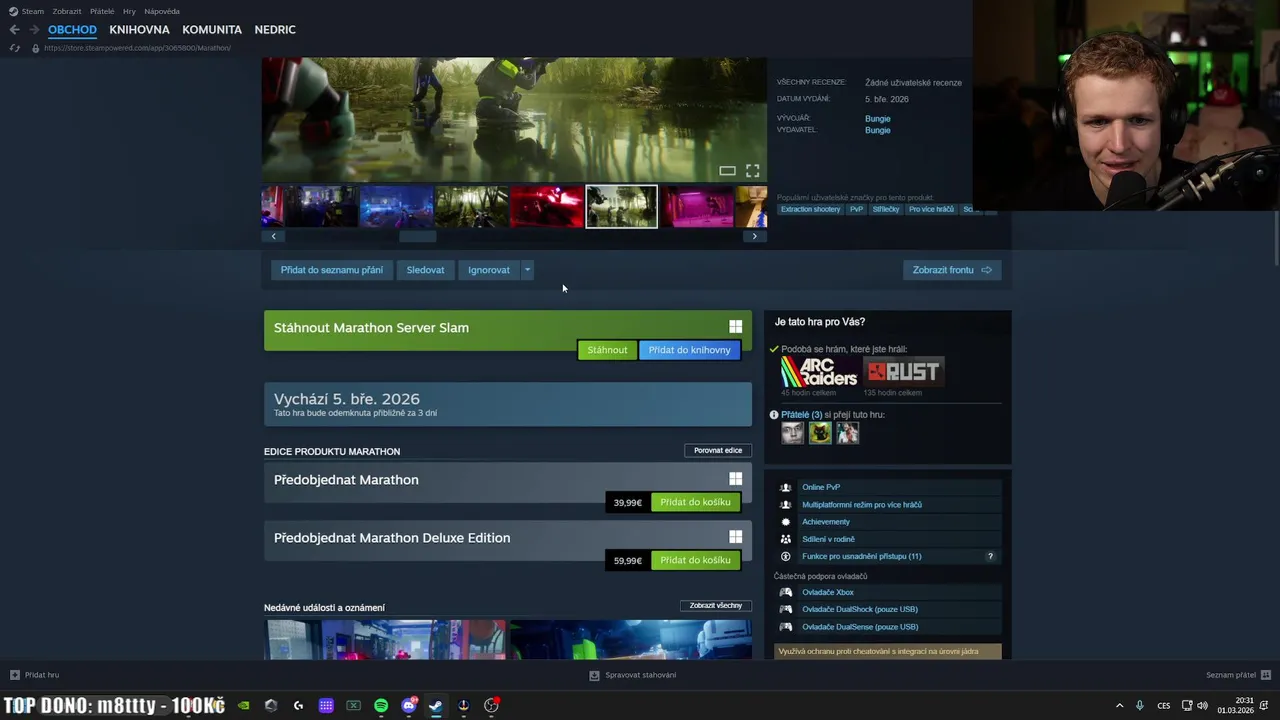Open Spotify from the taskbar
The image size is (1280, 720).
point(381,706)
